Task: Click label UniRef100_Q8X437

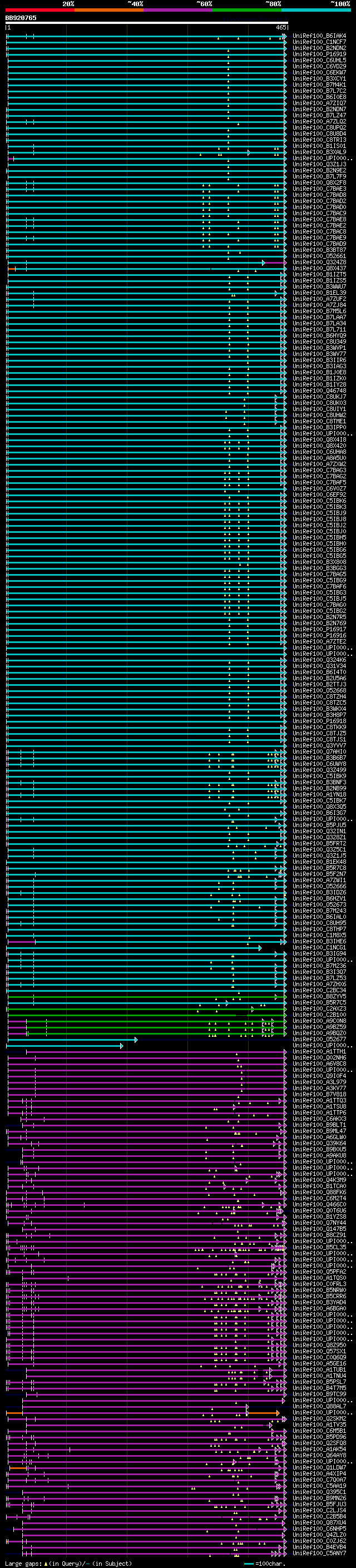Action: pyautogui.click(x=319, y=269)
